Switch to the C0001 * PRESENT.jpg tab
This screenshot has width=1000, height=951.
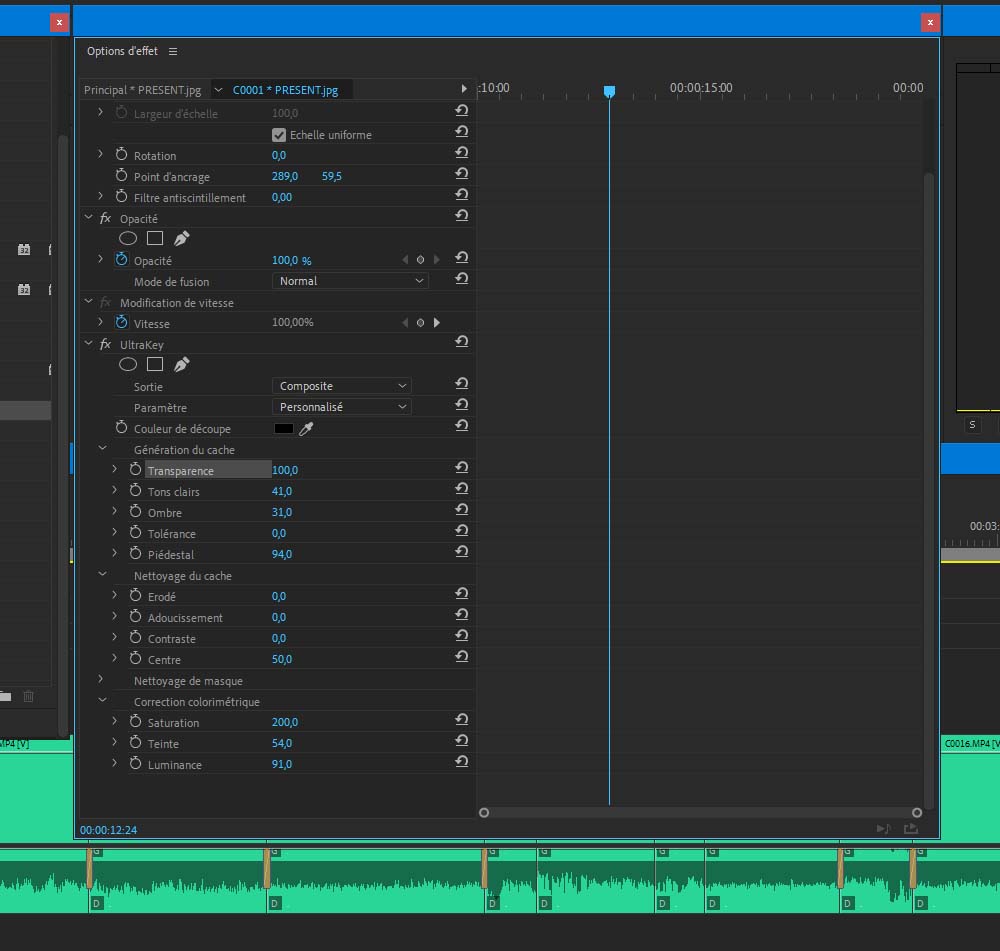(x=285, y=90)
